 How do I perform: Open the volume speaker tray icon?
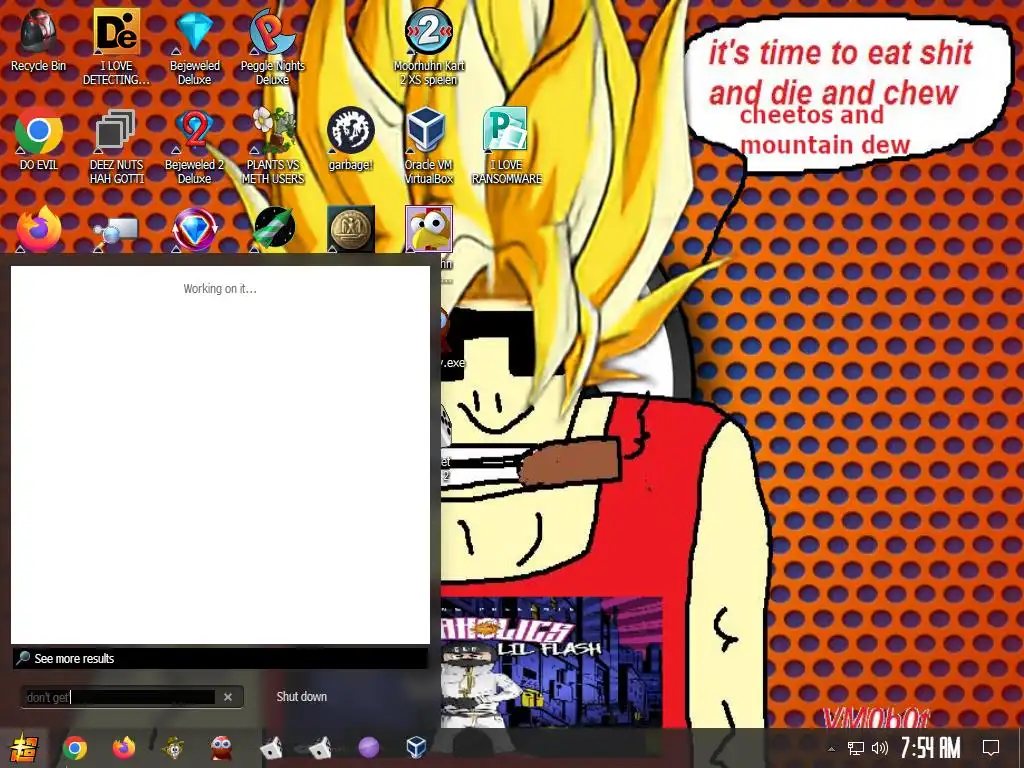[880, 748]
